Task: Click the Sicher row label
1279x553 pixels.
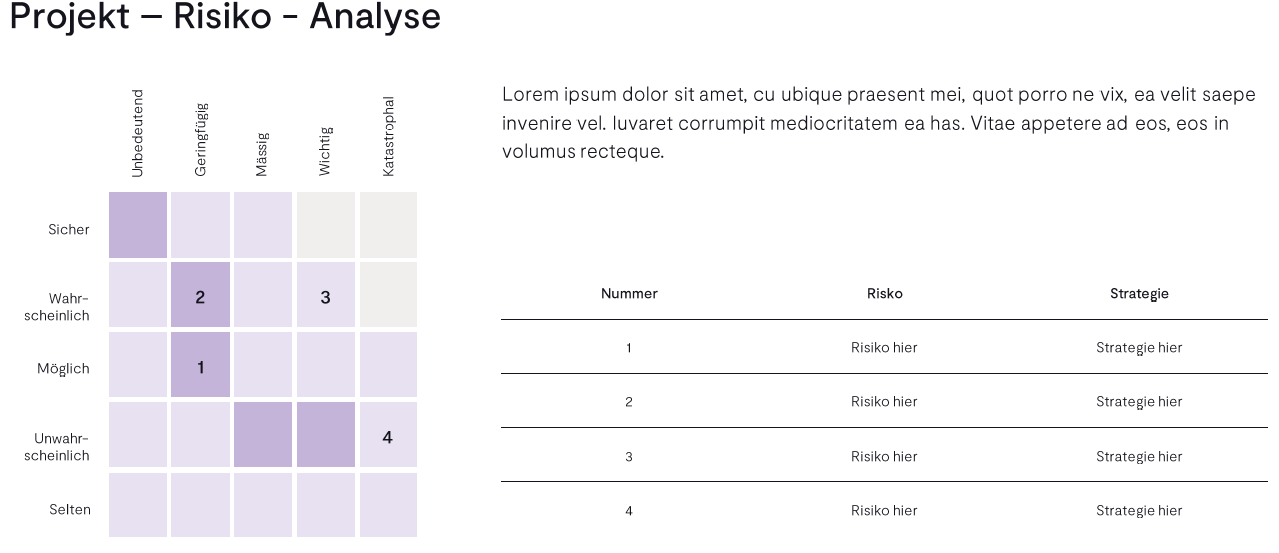Action: tap(69, 229)
